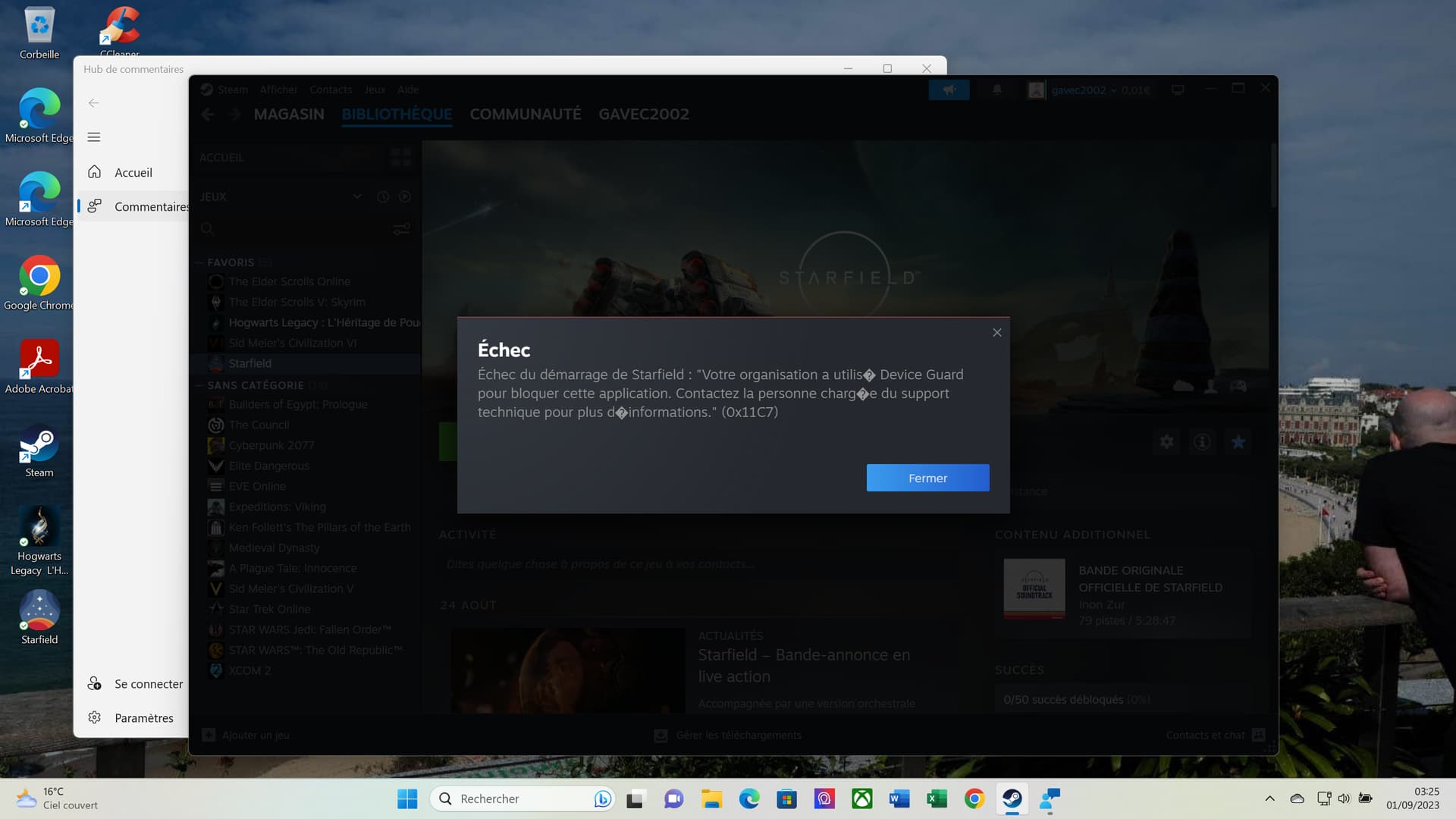Switch to BIBLIOTHÈQUE tab
This screenshot has width=1456, height=819.
397,114
